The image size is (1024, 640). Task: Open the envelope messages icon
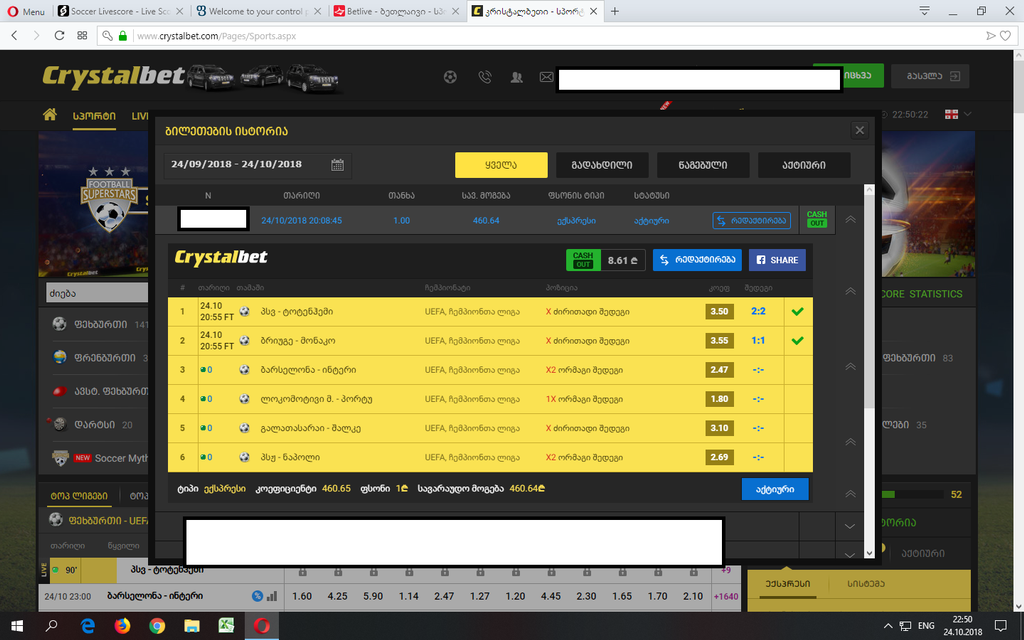547,77
